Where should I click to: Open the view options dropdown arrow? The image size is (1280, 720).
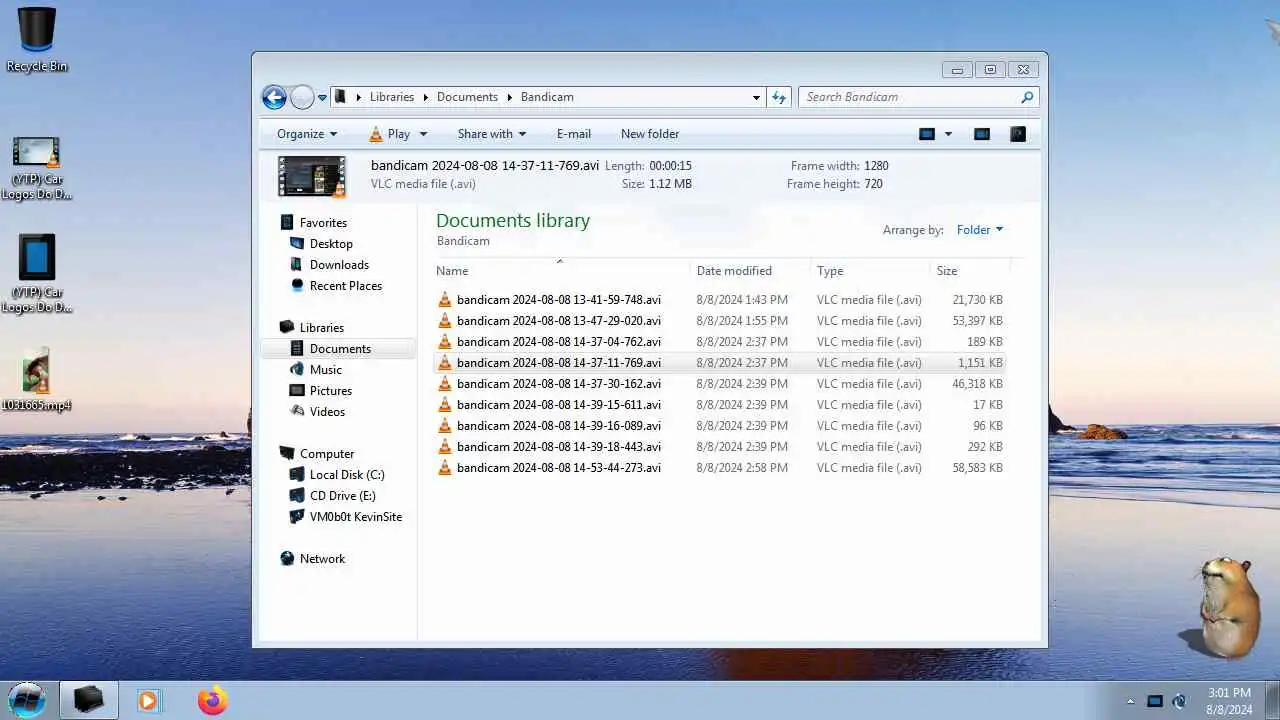948,134
